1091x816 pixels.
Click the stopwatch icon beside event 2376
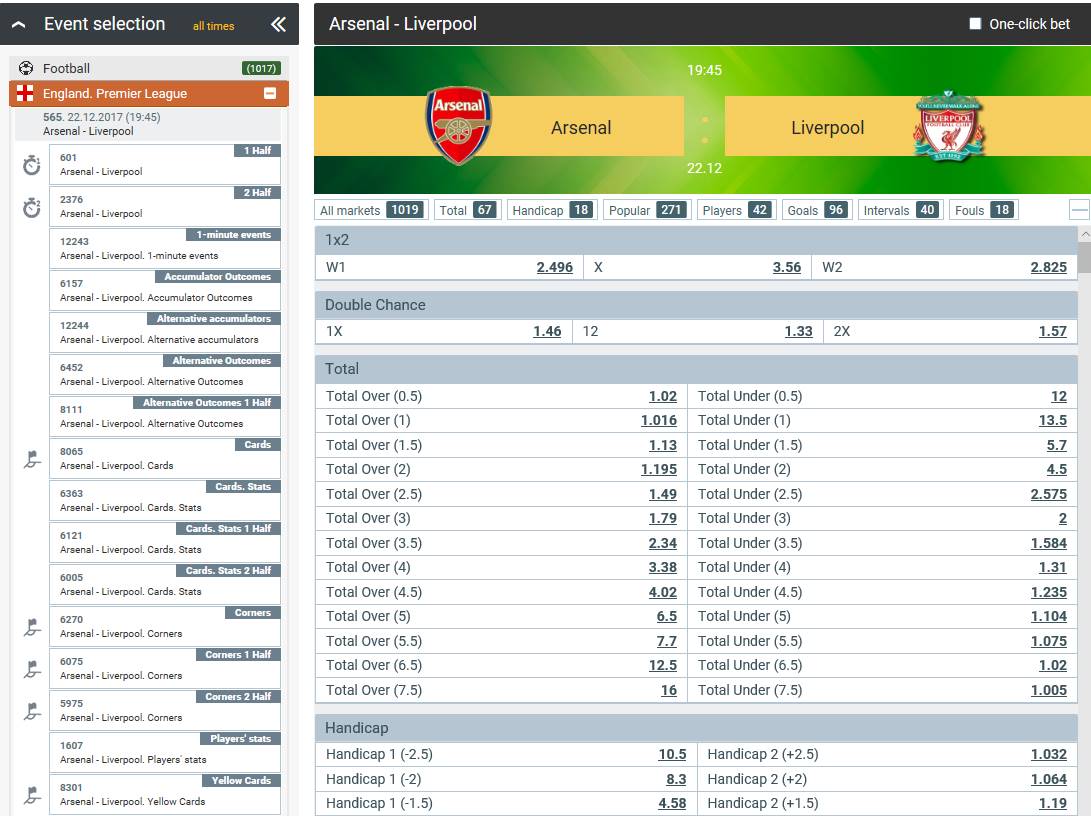coord(31,207)
